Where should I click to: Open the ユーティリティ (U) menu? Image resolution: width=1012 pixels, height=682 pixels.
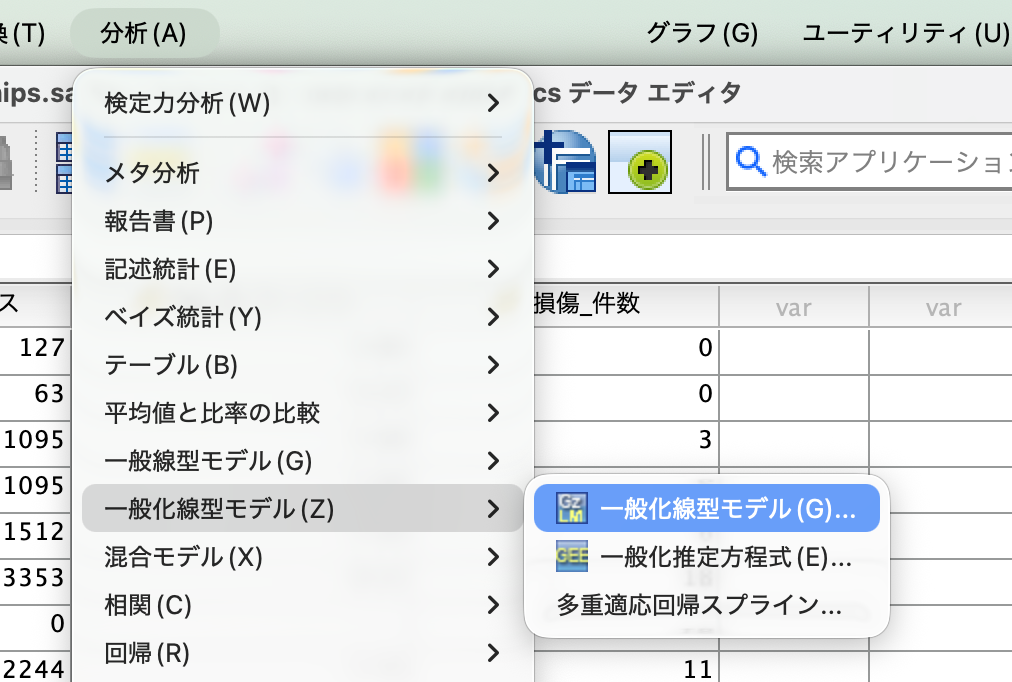pos(906,33)
